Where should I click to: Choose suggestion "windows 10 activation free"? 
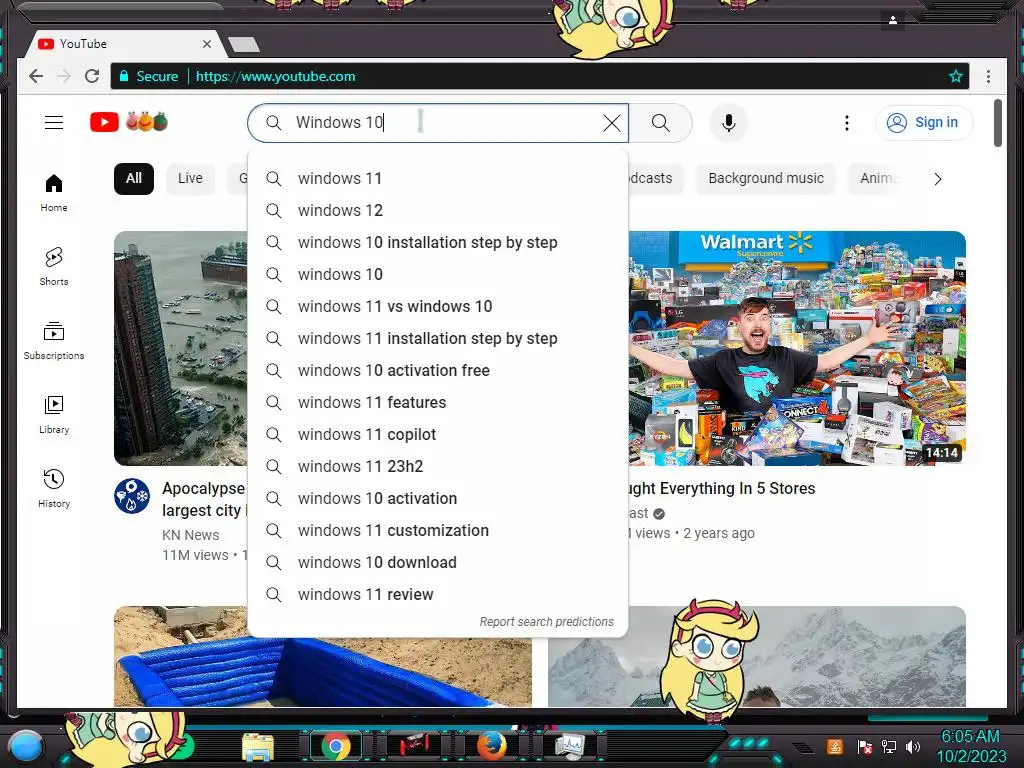click(438, 370)
